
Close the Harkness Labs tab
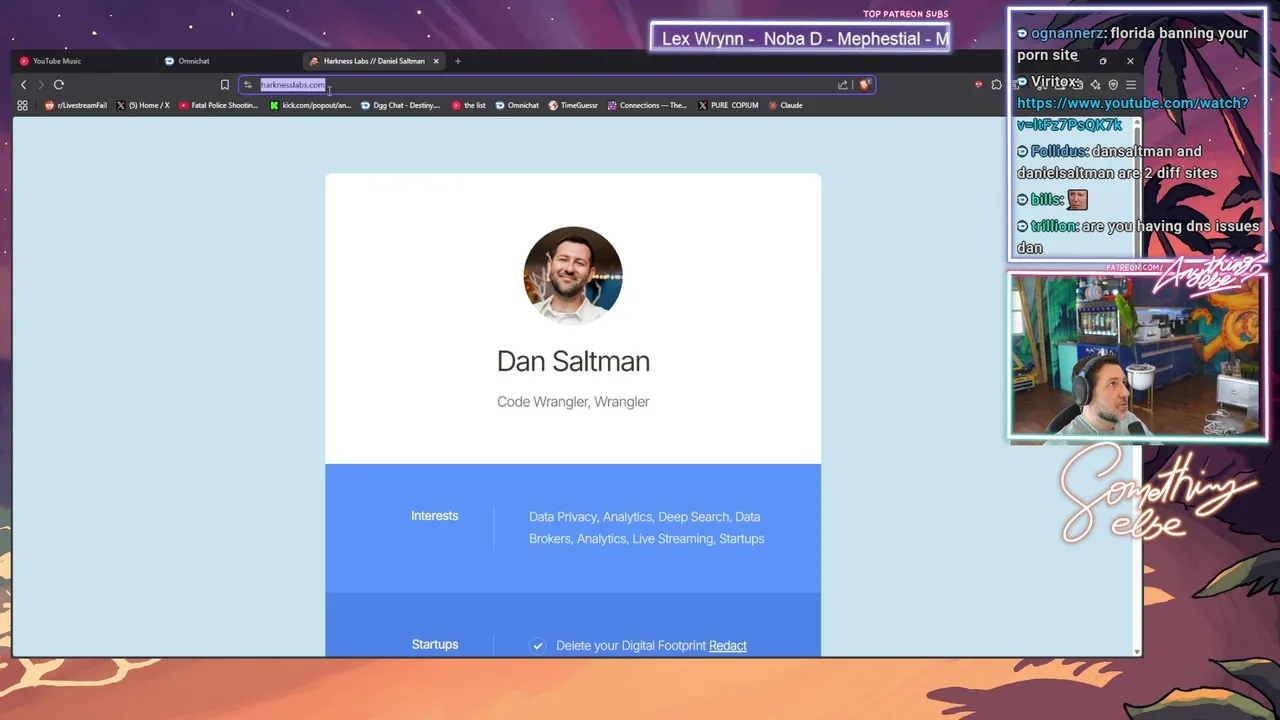point(436,61)
